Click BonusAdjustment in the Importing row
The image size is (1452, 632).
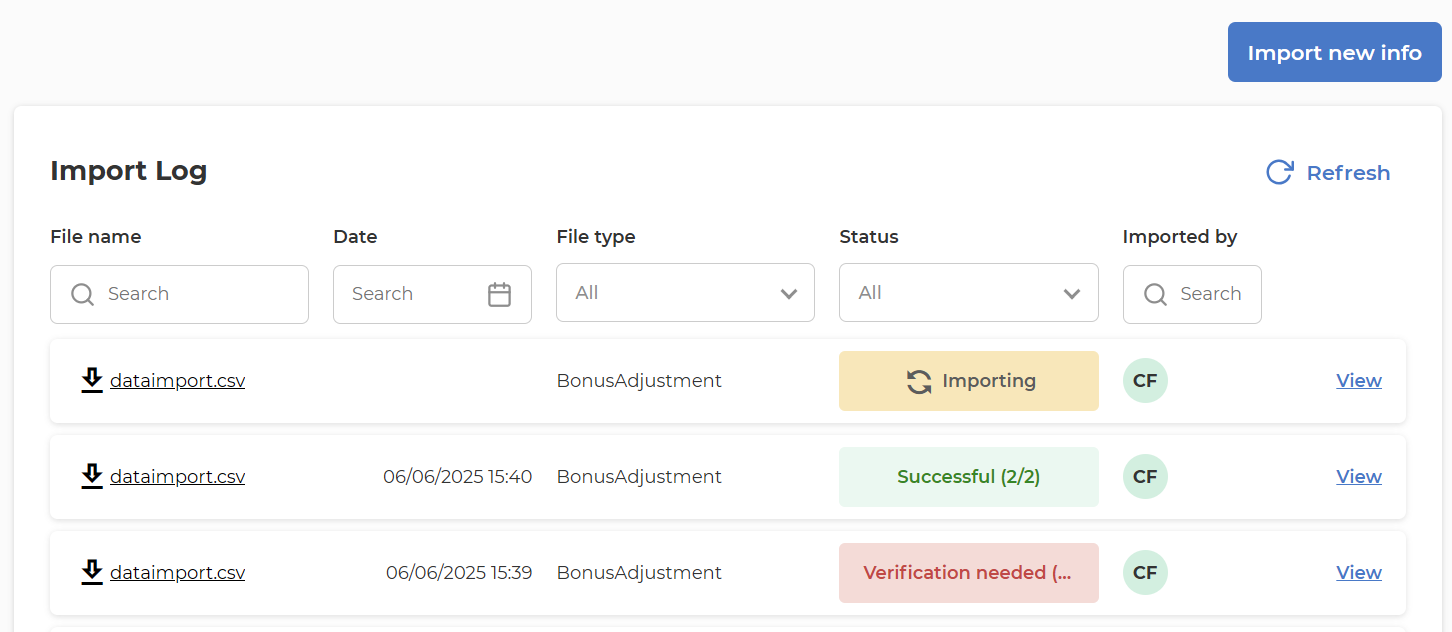[x=639, y=381]
